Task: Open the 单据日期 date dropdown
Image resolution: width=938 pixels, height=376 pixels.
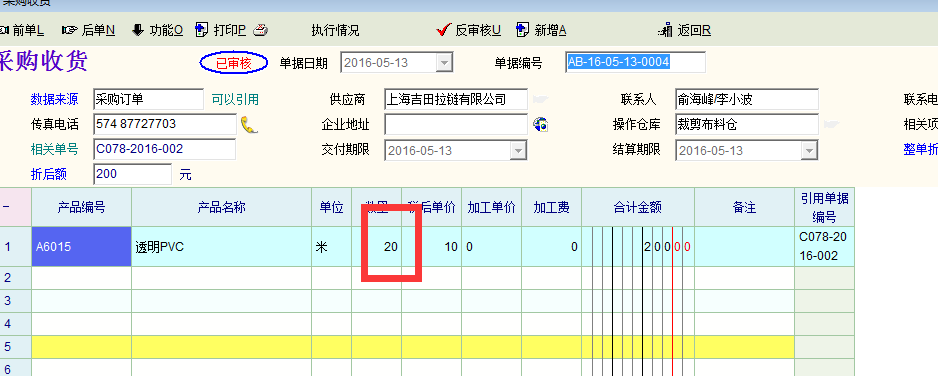Action: tap(444, 62)
